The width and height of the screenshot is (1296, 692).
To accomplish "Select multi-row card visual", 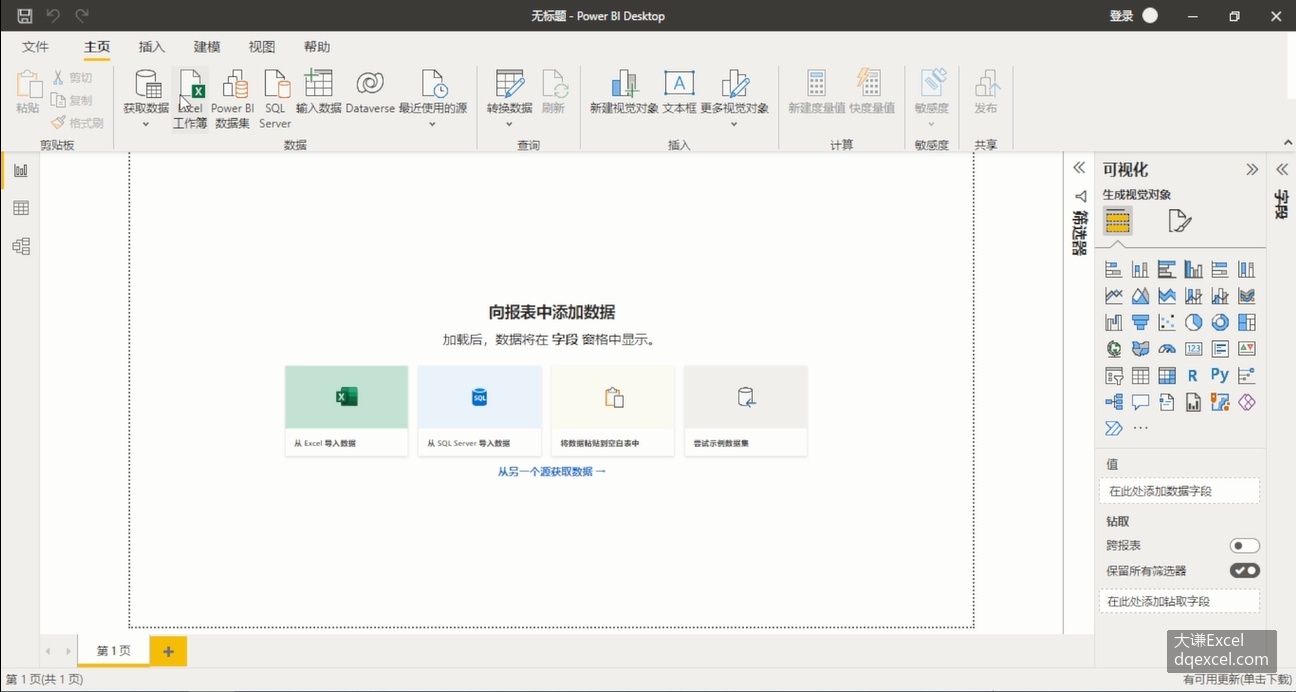I will tap(1220, 349).
